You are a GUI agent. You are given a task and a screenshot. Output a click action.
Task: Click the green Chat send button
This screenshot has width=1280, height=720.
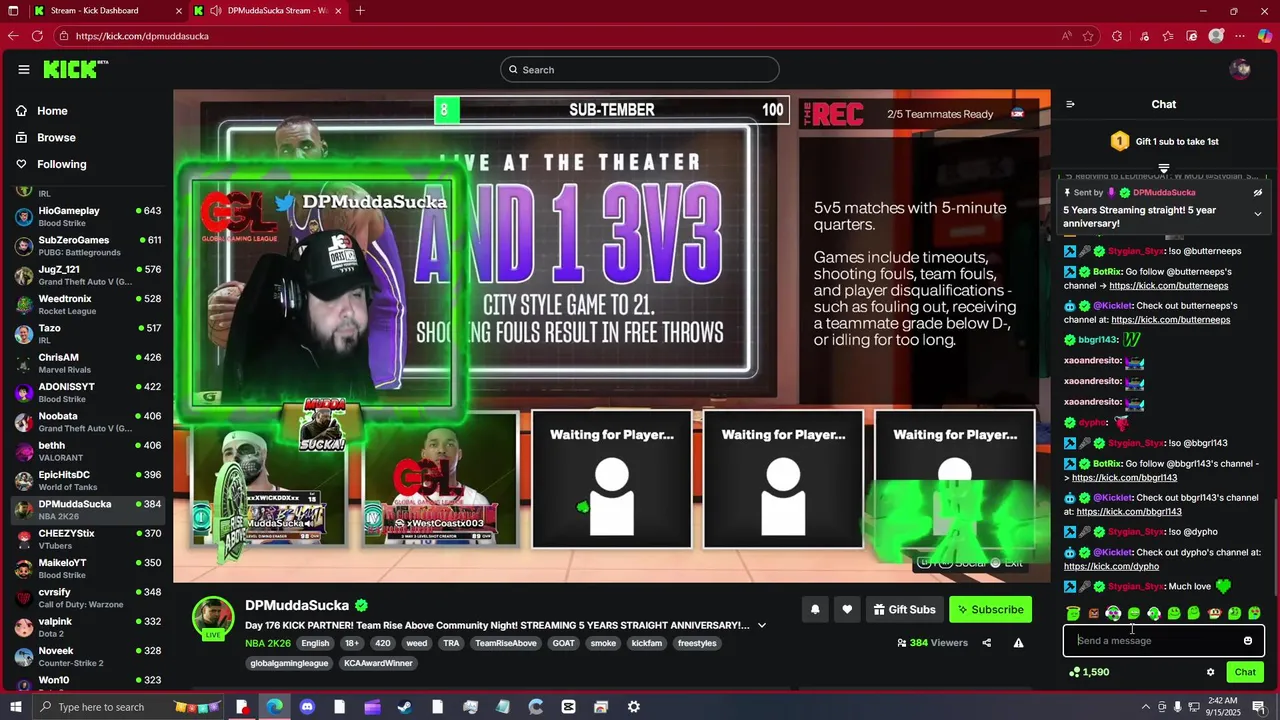click(x=1245, y=672)
